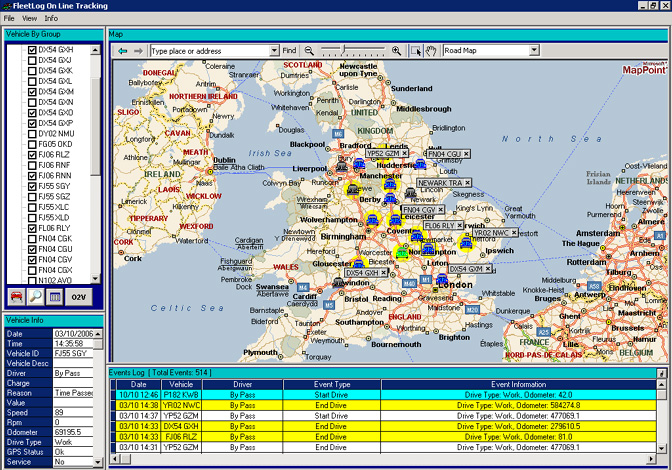672x470 pixels.
Task: Uncheck the FJ55 SGY vehicle checkbox
Action: click(32, 186)
